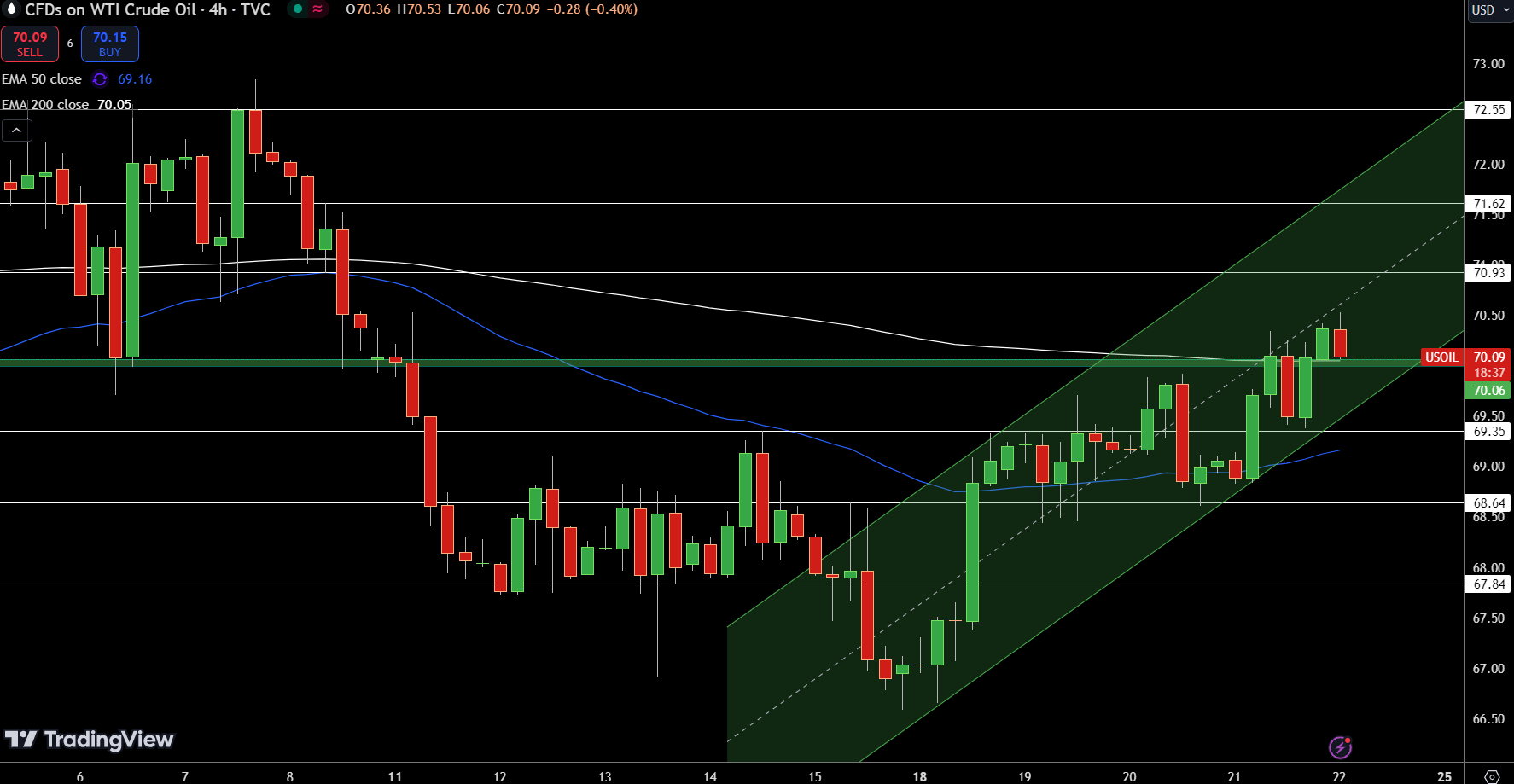This screenshot has height=784, width=1514.
Task: Click the 66.50 price scale value
Action: click(1488, 719)
